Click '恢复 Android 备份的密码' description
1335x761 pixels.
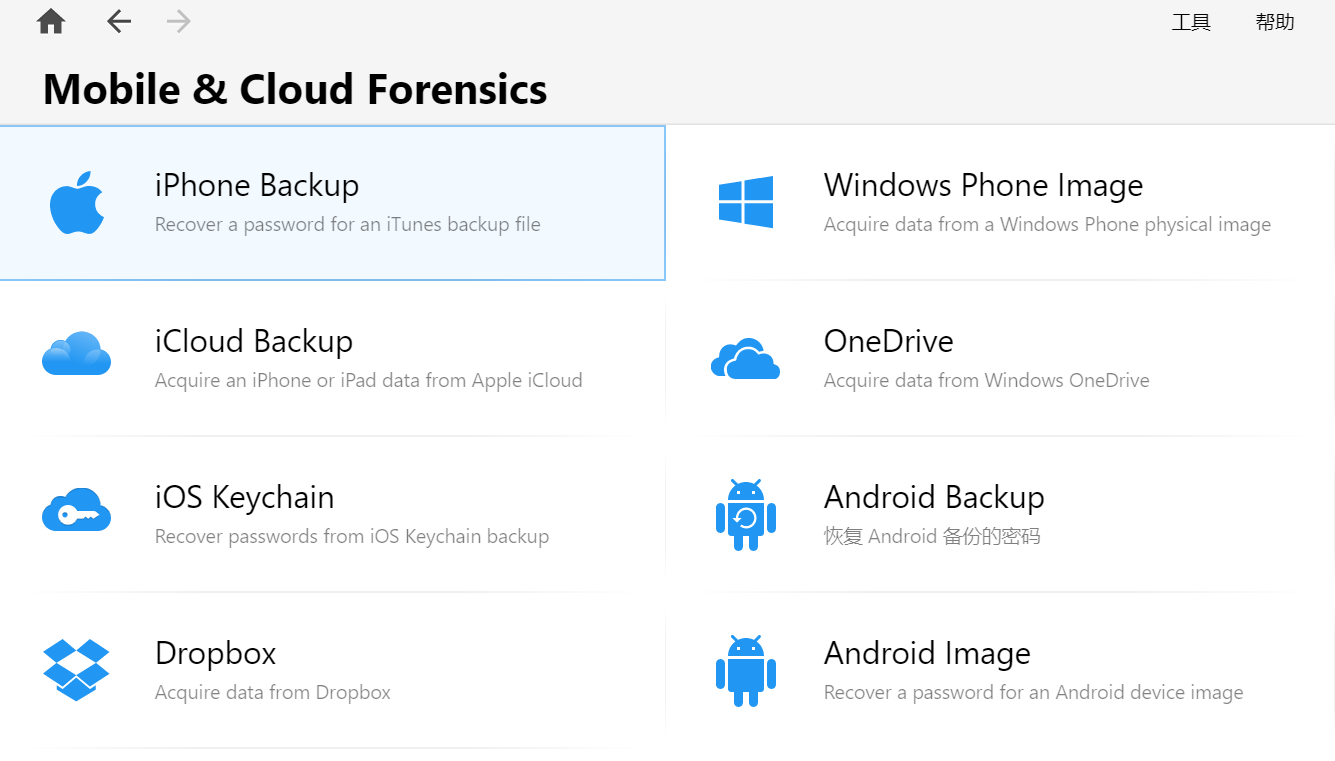tap(932, 537)
